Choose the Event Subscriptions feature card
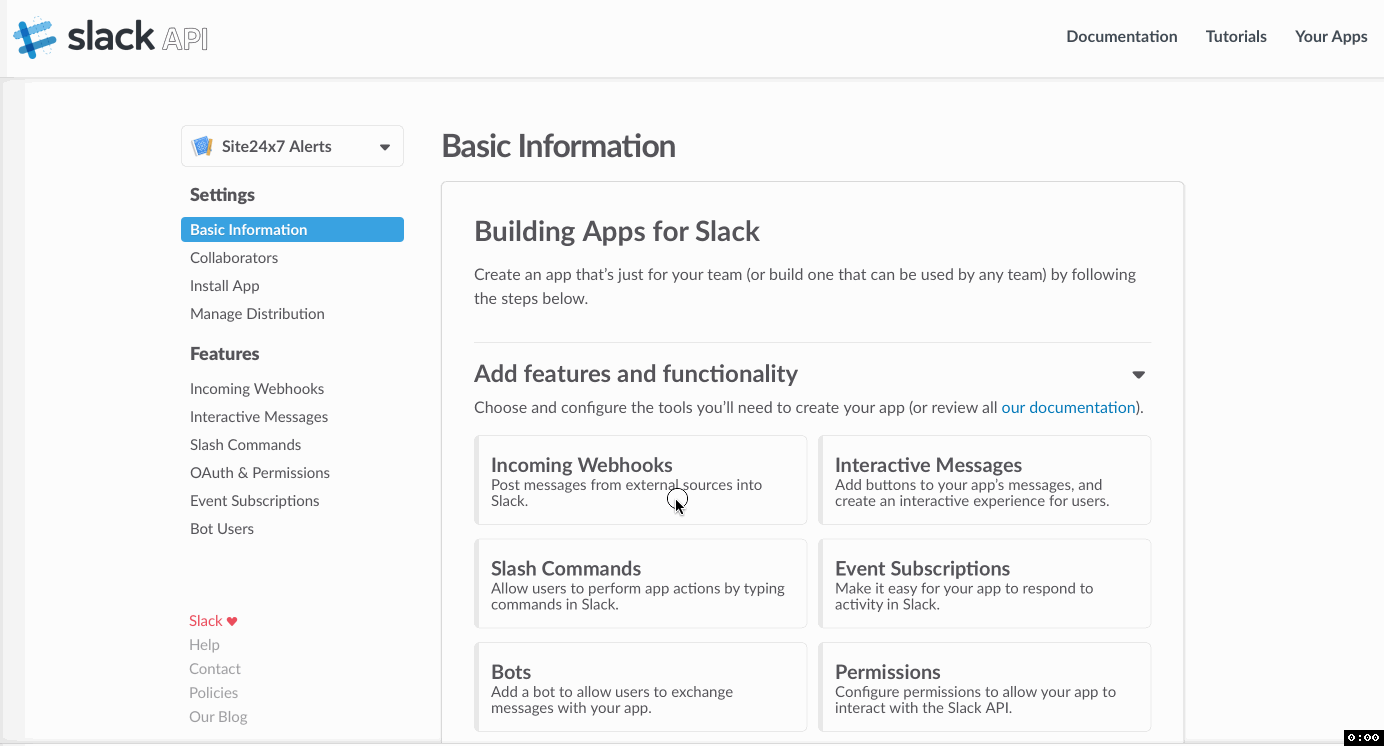This screenshot has width=1384, height=746. [x=985, y=584]
